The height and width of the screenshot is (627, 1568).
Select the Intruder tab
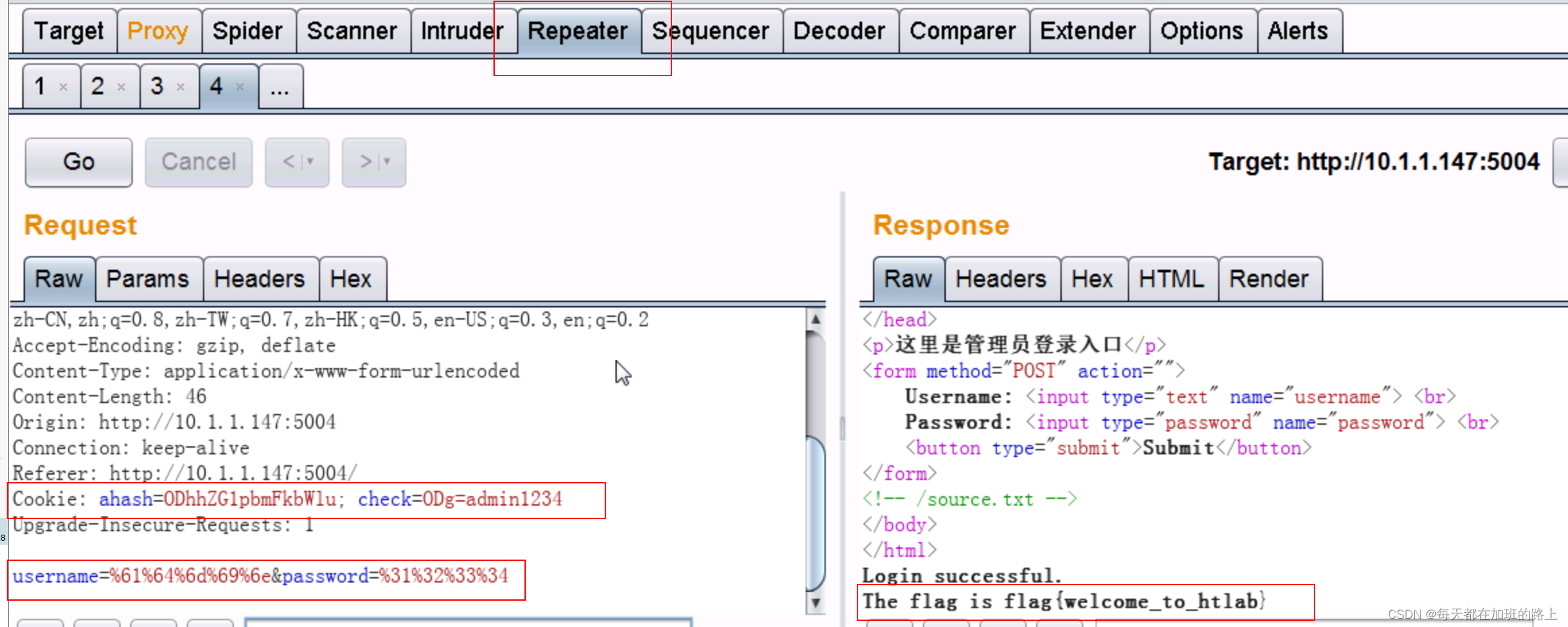461,30
